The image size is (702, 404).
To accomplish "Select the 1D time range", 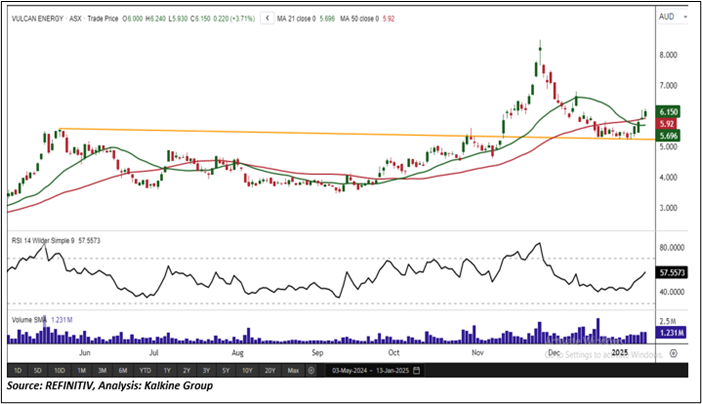I will [17, 370].
